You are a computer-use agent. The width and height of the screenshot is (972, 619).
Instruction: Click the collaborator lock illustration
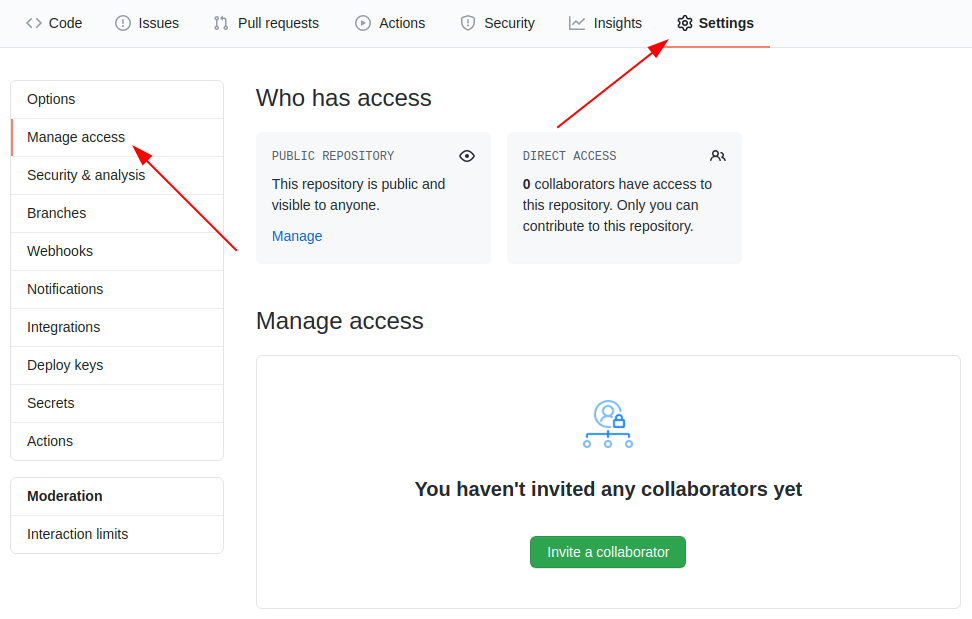click(608, 423)
